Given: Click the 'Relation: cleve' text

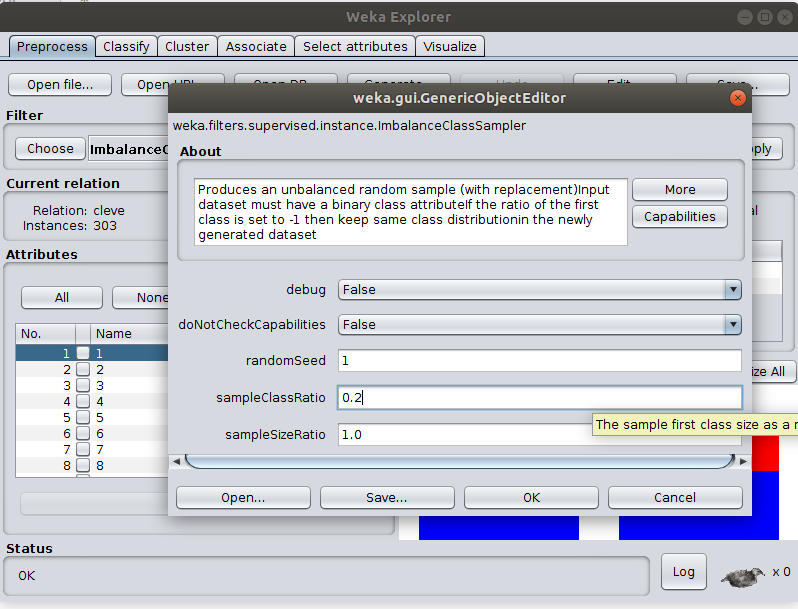Looking at the screenshot, I should pyautogui.click(x=78, y=211).
